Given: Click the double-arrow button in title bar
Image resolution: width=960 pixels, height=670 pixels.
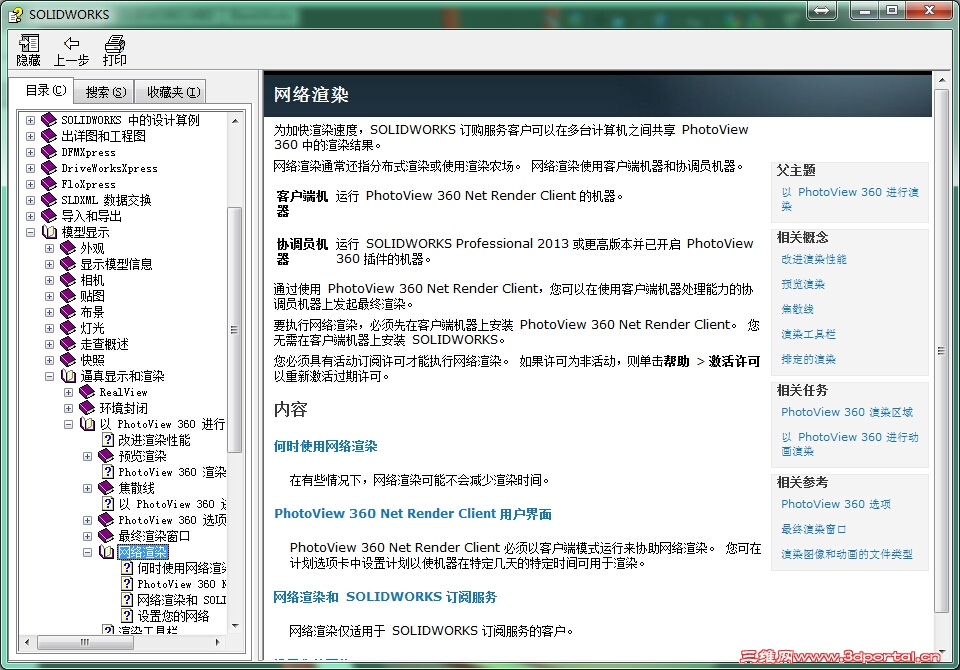Looking at the screenshot, I should point(822,10).
